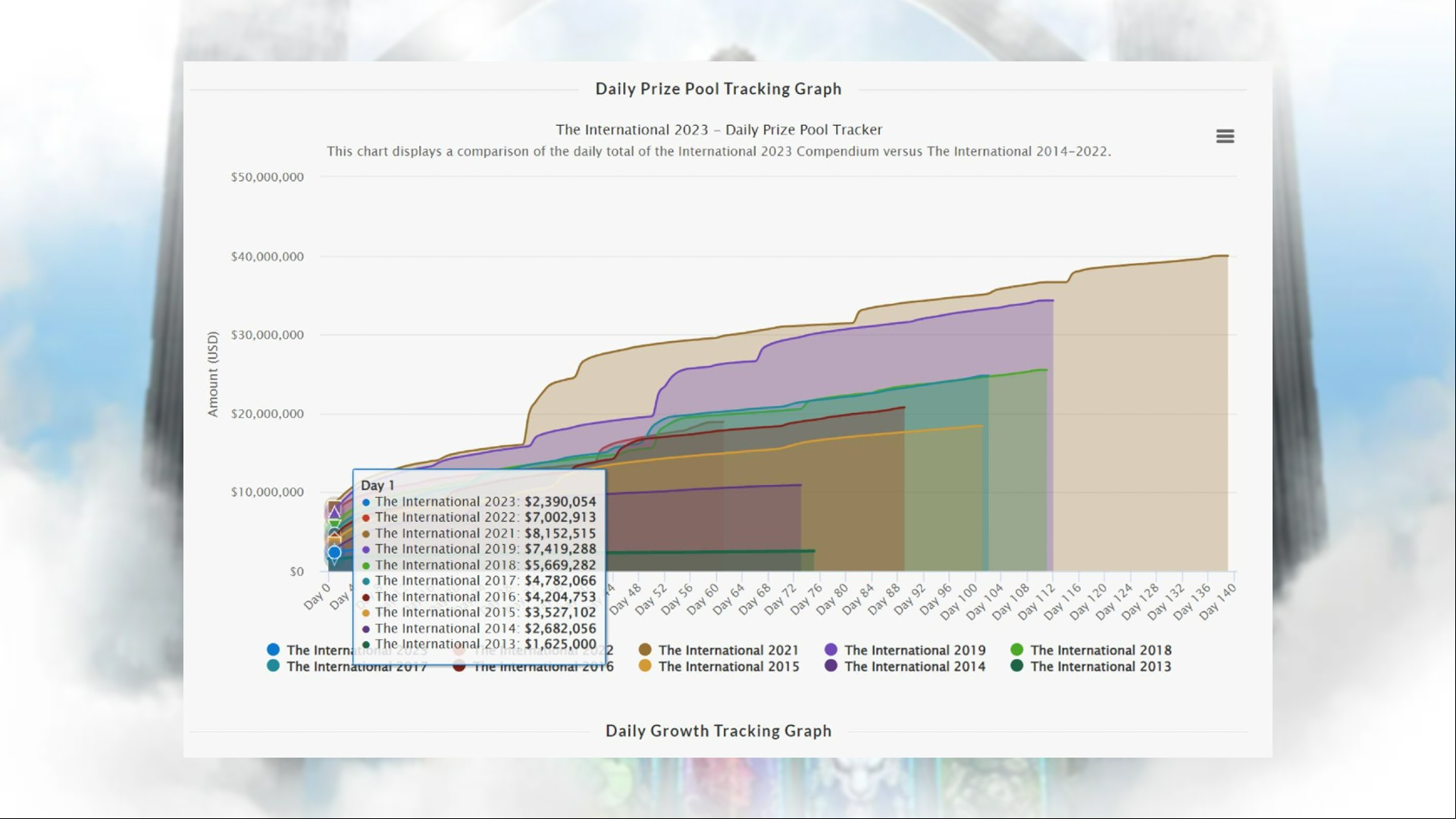Click the $20,000,000 axis label
Image resolution: width=1456 pixels, height=819 pixels.
[x=267, y=414]
